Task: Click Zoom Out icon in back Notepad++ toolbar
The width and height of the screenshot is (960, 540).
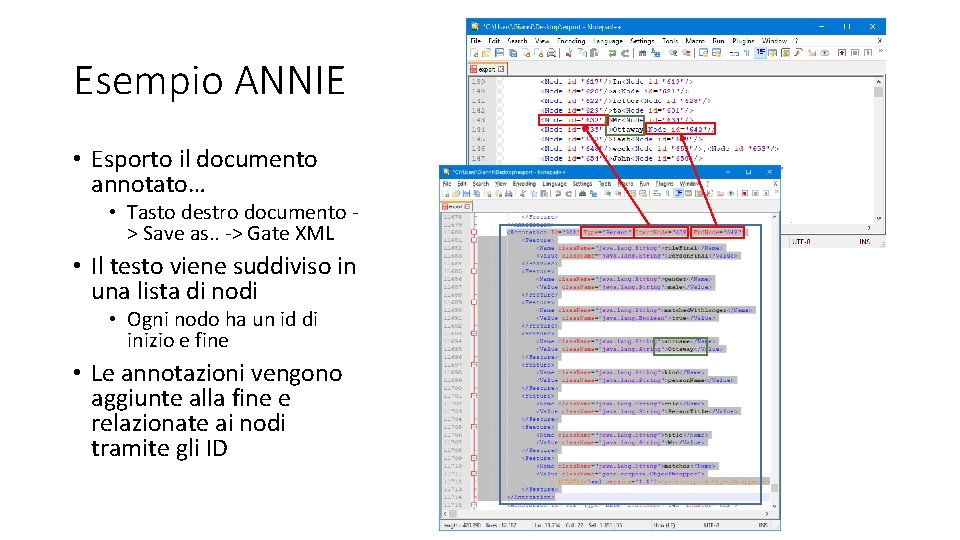Action: pos(686,53)
